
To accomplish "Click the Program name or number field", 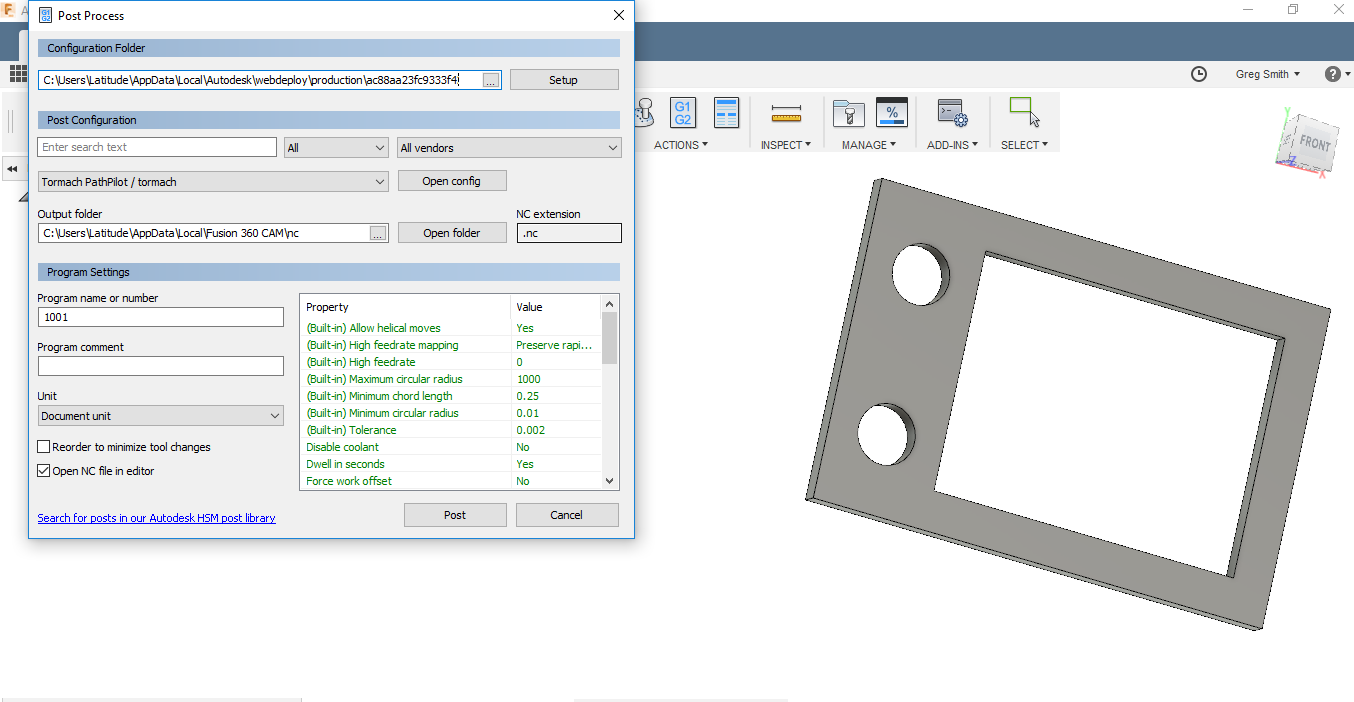I will (x=161, y=317).
